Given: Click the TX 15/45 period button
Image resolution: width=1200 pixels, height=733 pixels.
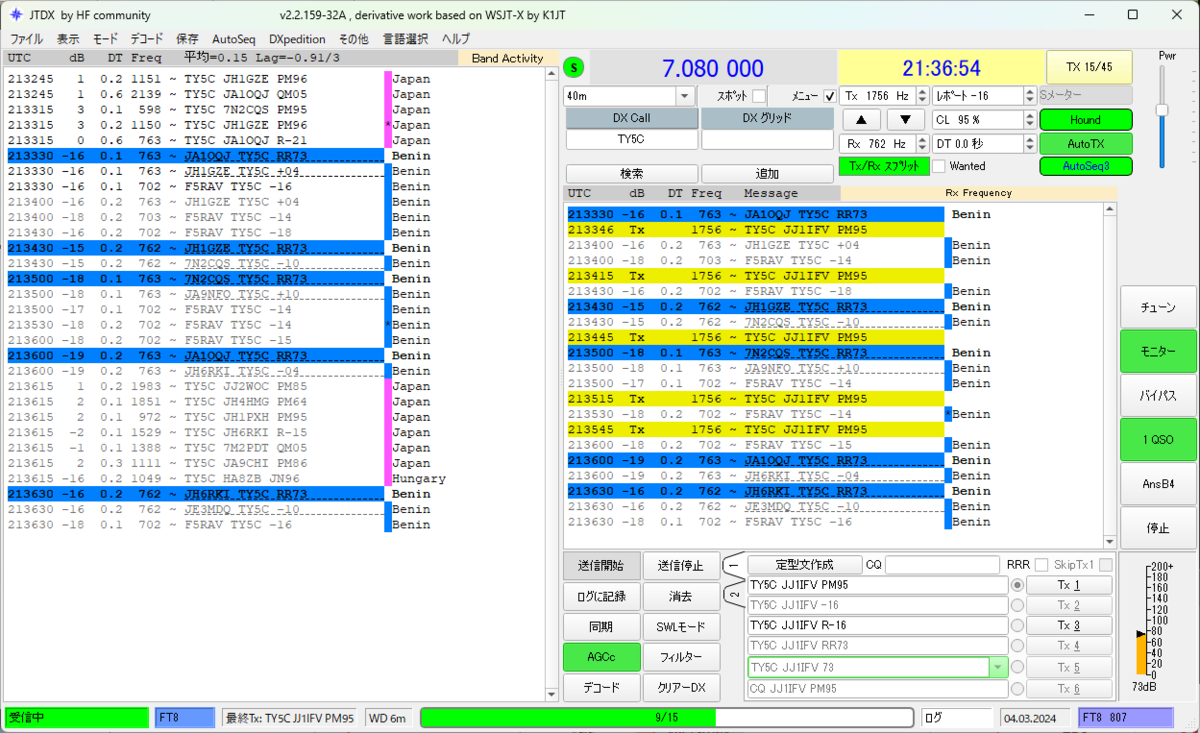Looking at the screenshot, I should coord(1089,67).
